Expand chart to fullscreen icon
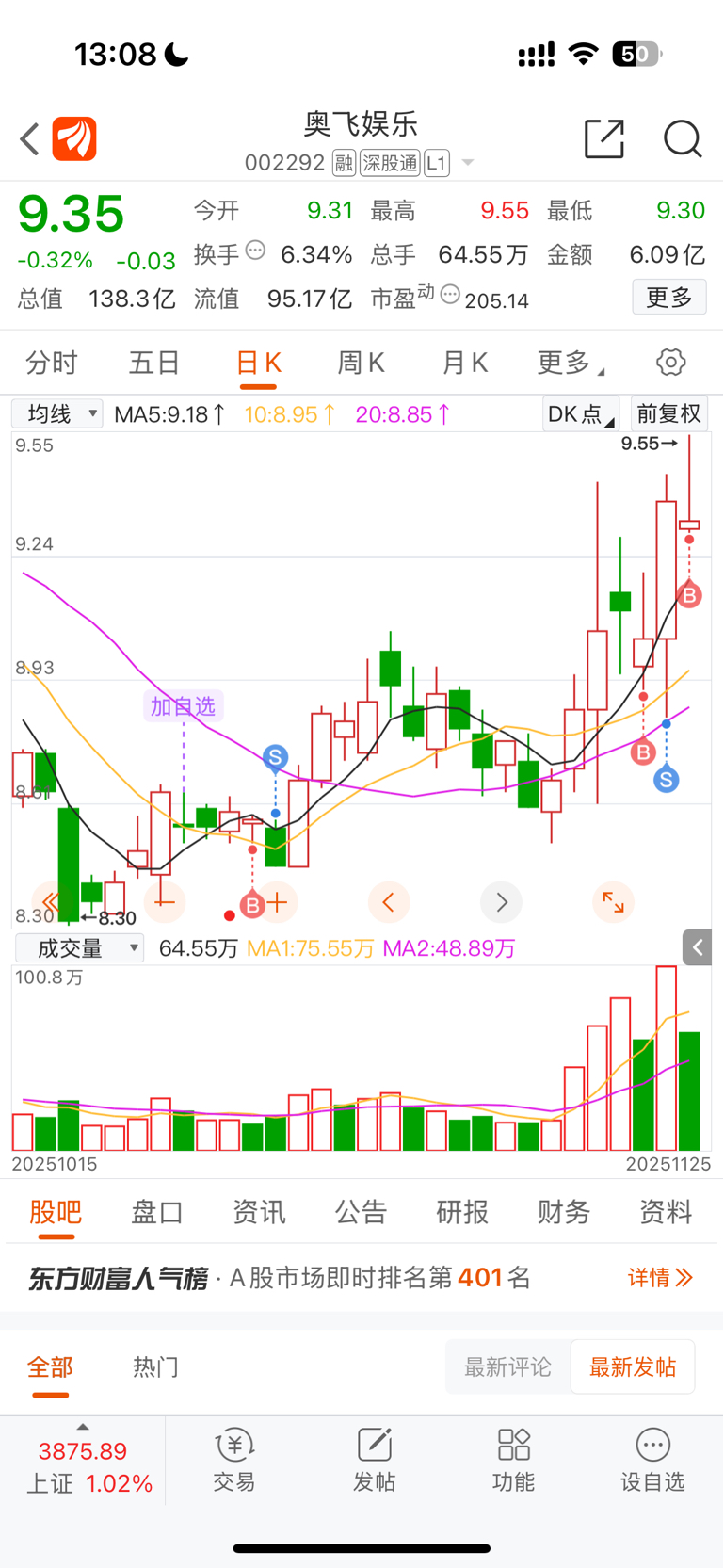The width and height of the screenshot is (724, 1568). point(613,902)
